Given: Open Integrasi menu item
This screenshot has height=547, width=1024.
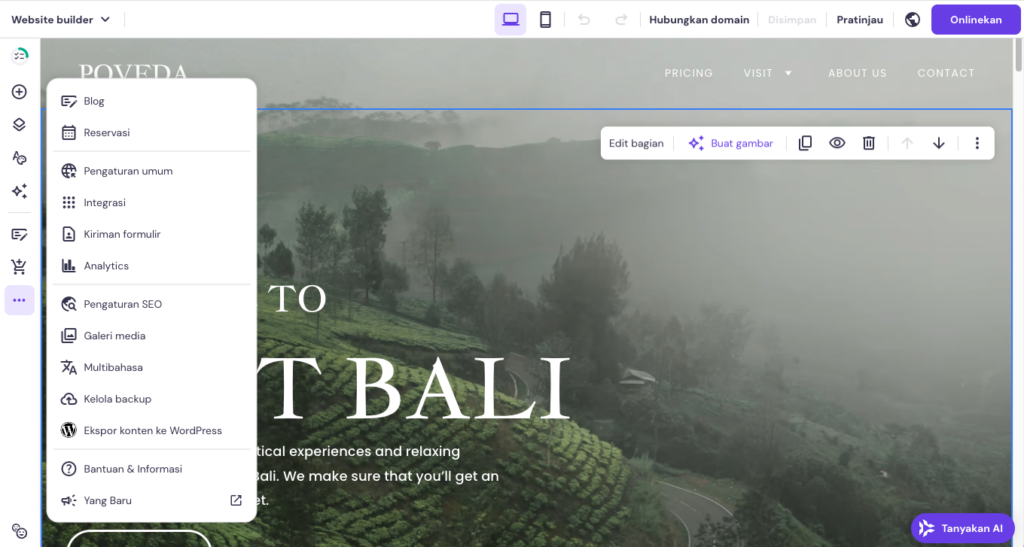Looking at the screenshot, I should [x=152, y=202].
